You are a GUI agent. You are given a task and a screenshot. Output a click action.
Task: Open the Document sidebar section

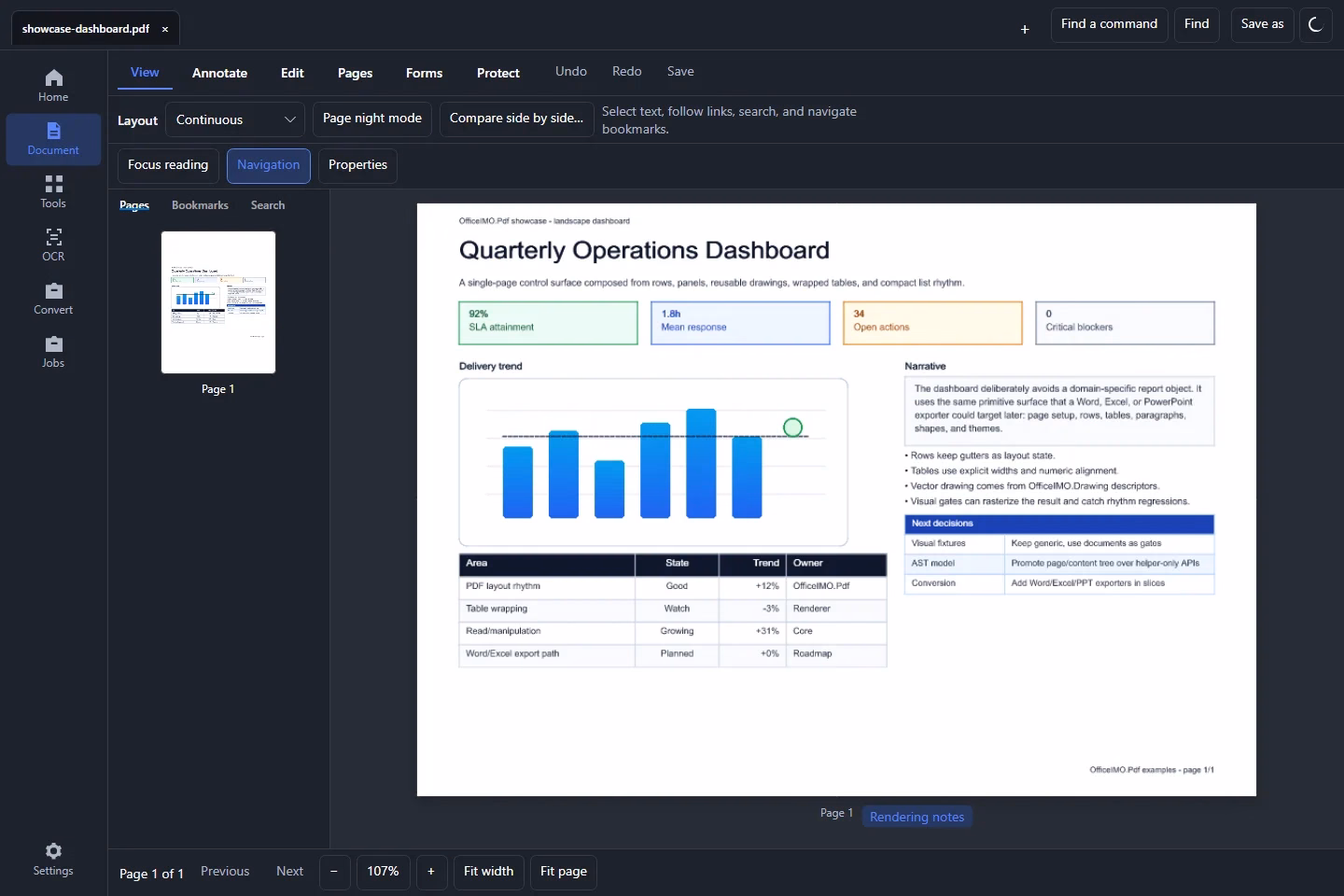click(x=53, y=139)
